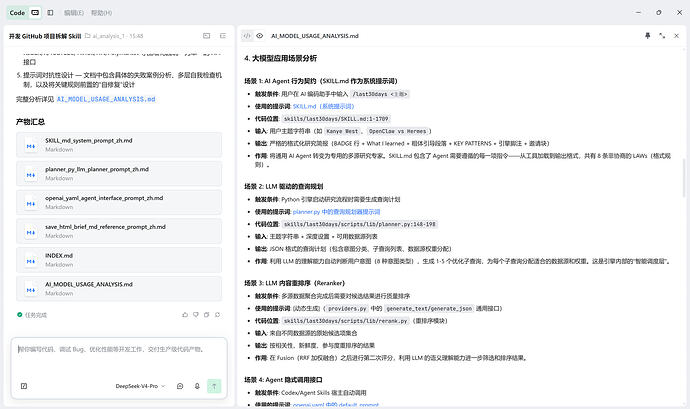Click the 场景 2: LLM 驱动的查询规划 heading

(x=284, y=186)
